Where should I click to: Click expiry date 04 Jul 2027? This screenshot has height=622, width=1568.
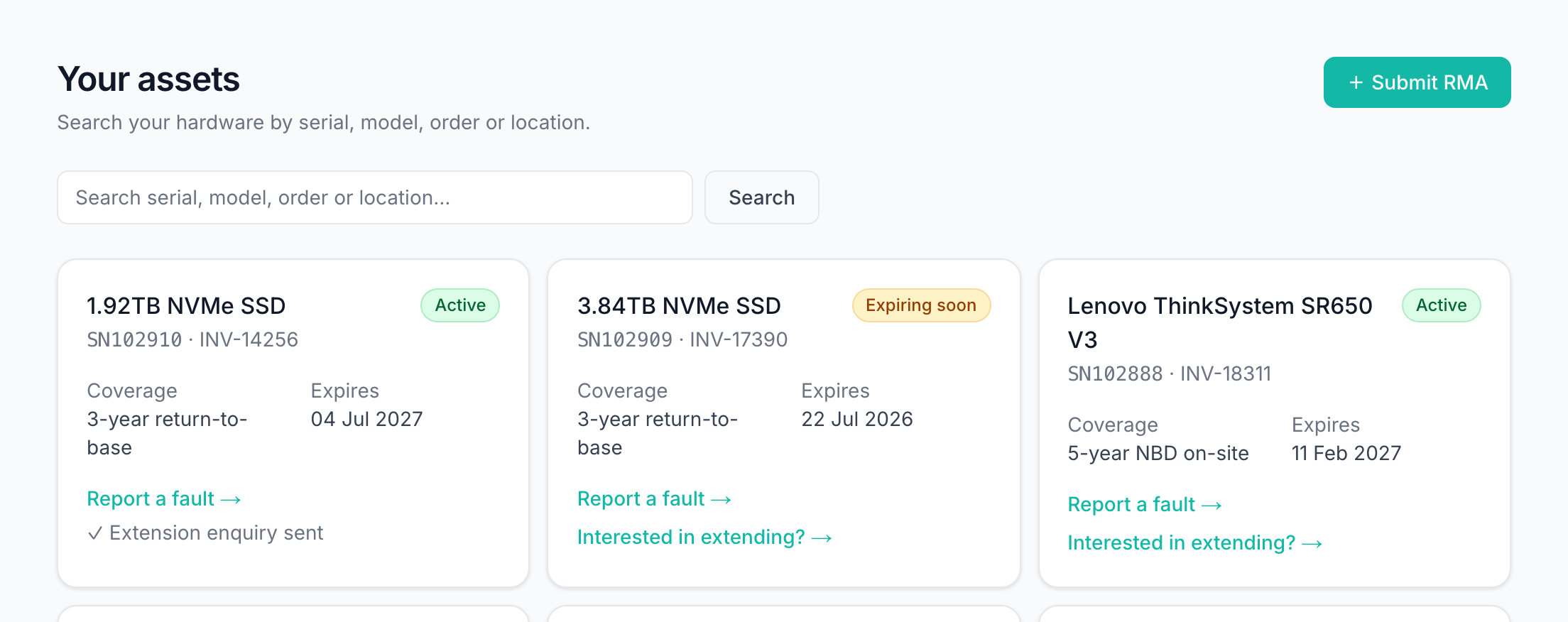(x=366, y=419)
